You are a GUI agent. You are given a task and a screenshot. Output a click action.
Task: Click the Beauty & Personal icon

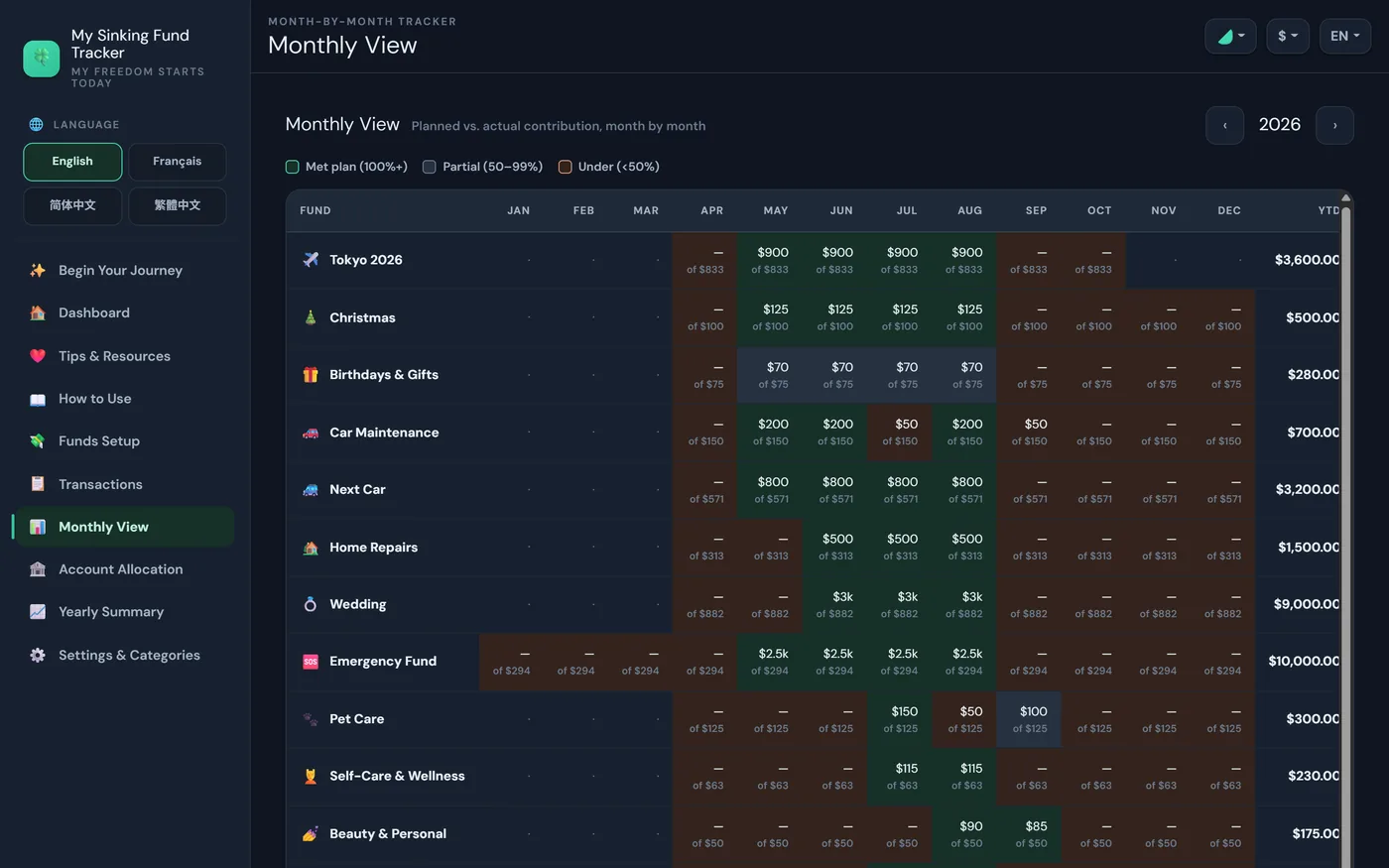pyautogui.click(x=311, y=833)
